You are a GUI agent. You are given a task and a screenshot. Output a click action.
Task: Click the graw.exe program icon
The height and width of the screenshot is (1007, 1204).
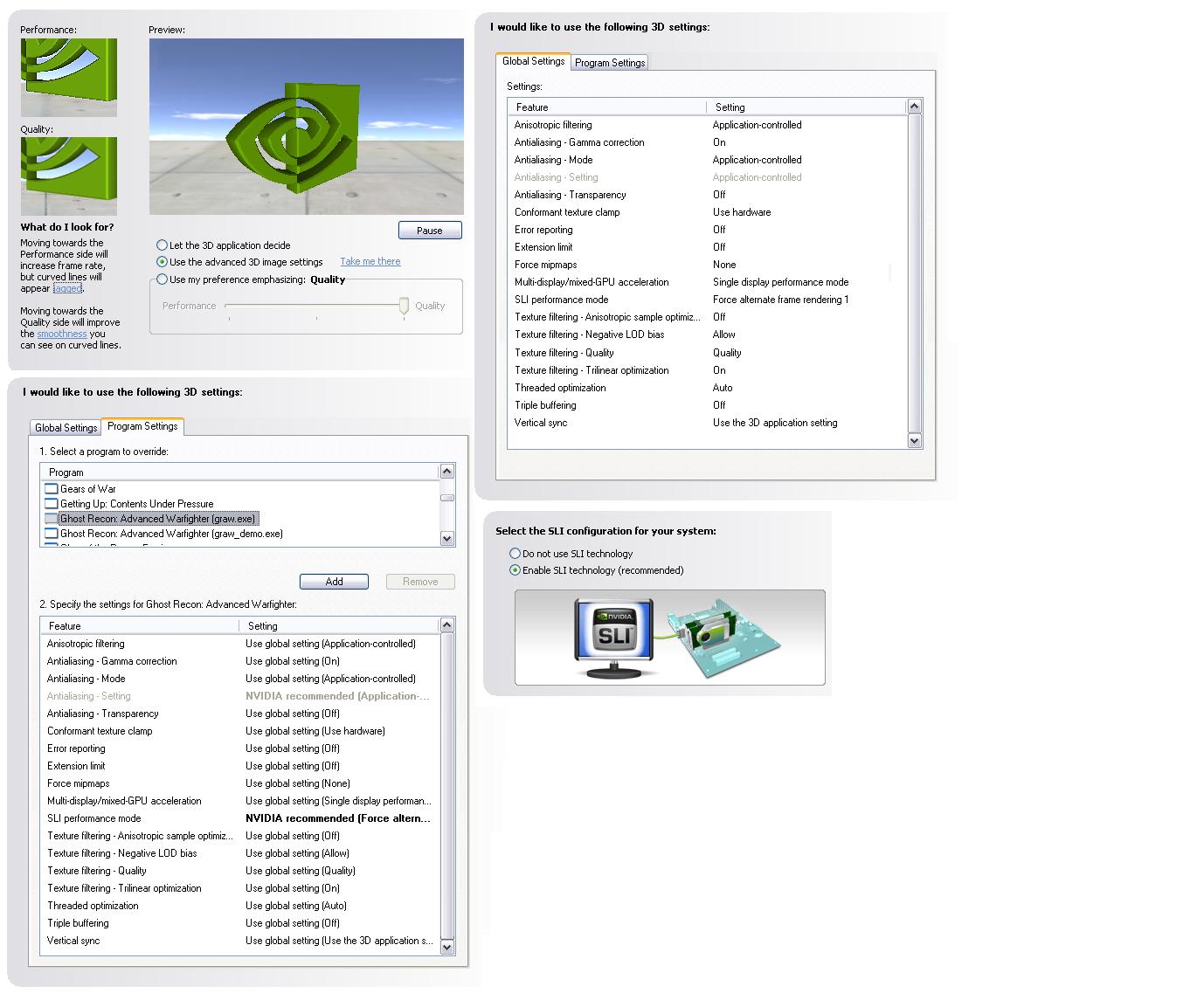point(51,519)
